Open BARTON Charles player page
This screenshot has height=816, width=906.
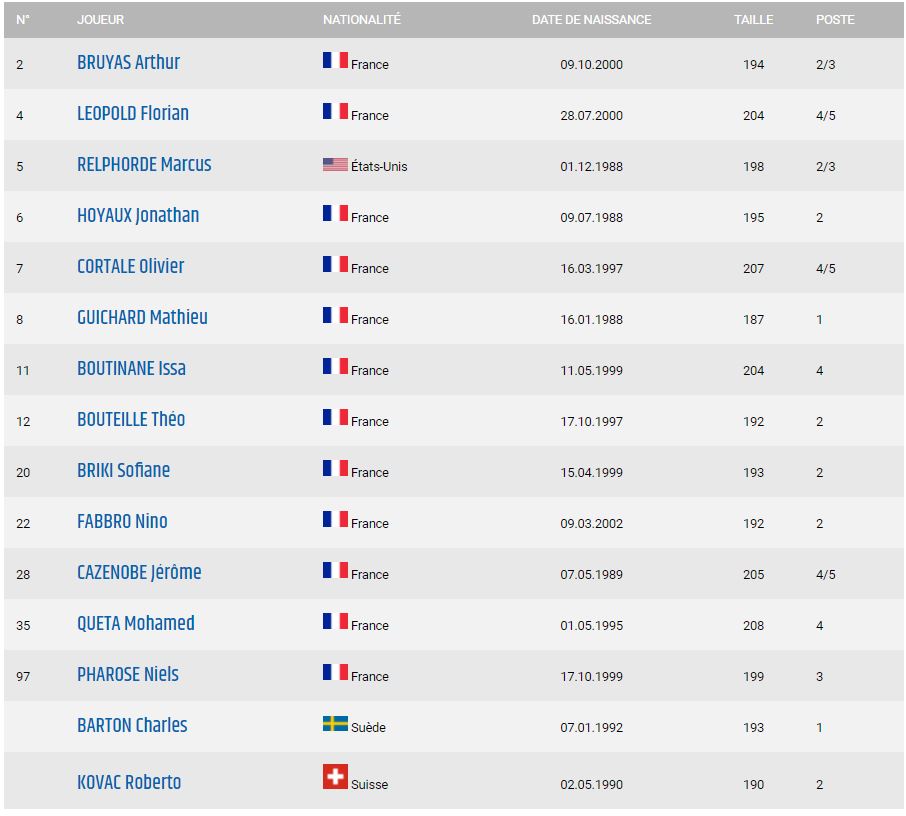pos(132,725)
